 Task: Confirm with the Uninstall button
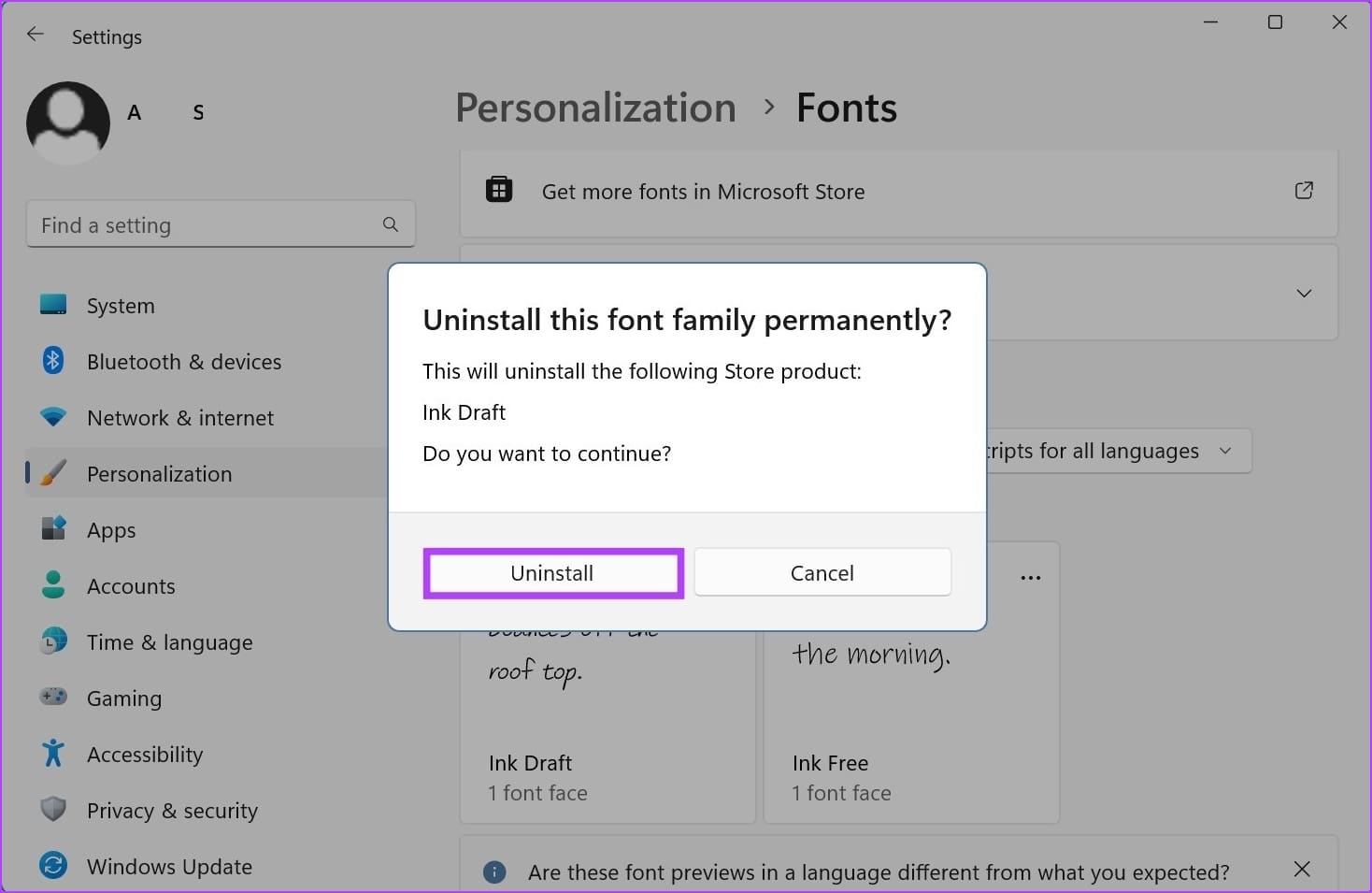[x=552, y=573]
